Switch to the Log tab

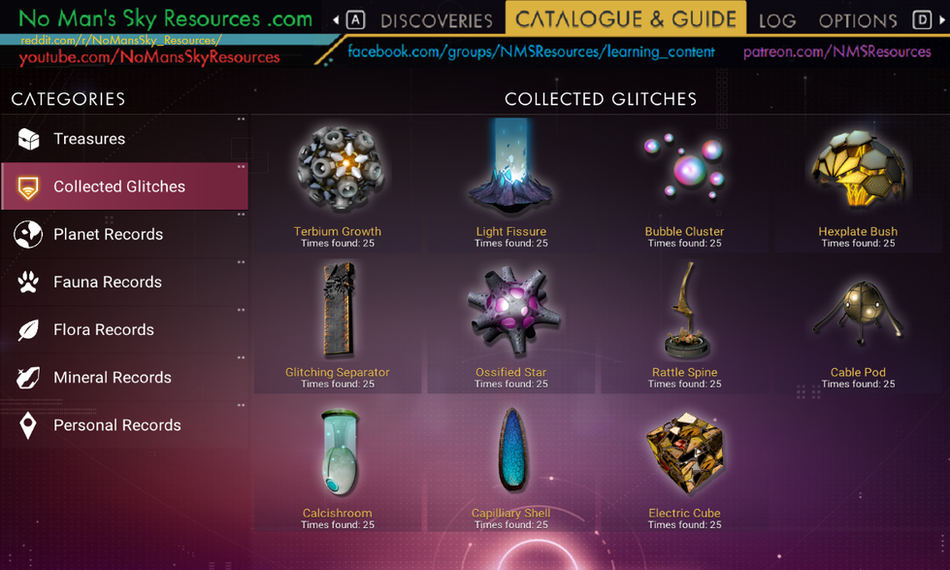click(777, 21)
